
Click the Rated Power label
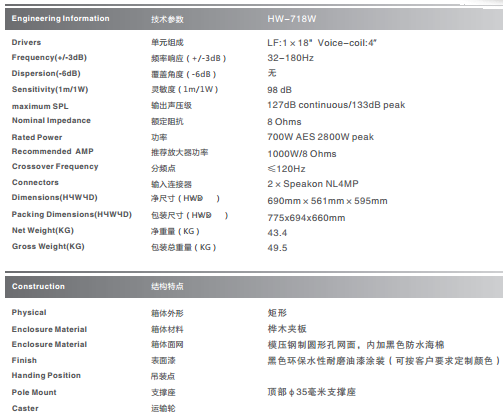(x=37, y=137)
